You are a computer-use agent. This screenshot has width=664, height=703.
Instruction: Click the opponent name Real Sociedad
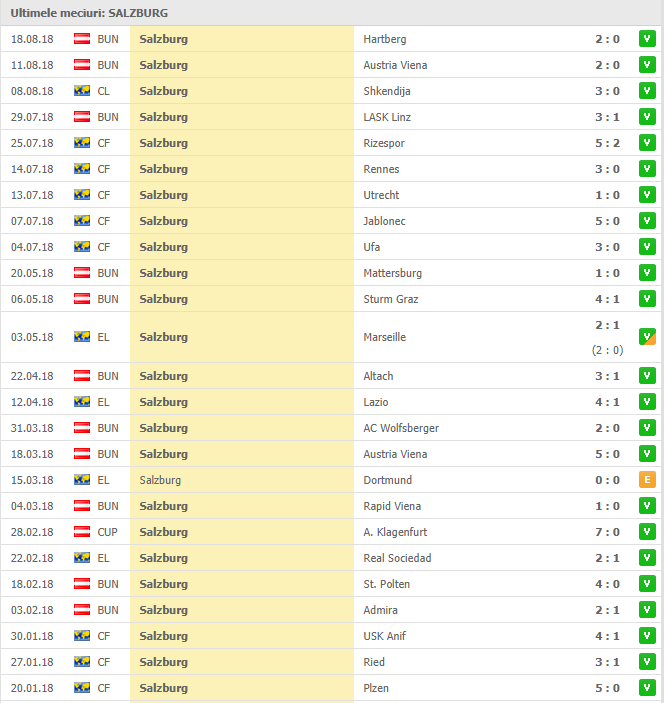click(397, 558)
